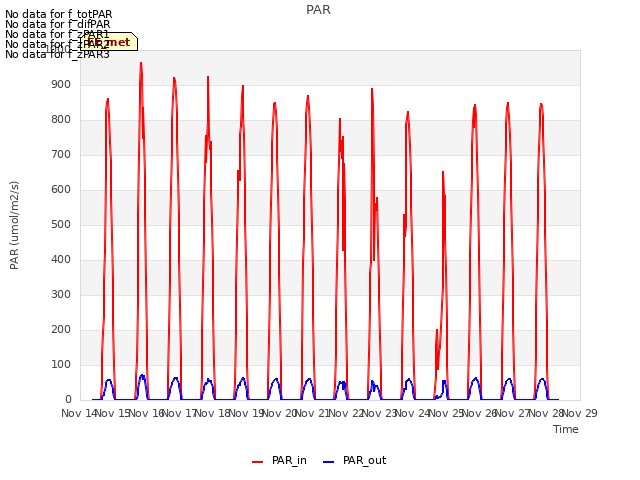Click the PAR_out legend entry

pyautogui.click(x=354, y=461)
